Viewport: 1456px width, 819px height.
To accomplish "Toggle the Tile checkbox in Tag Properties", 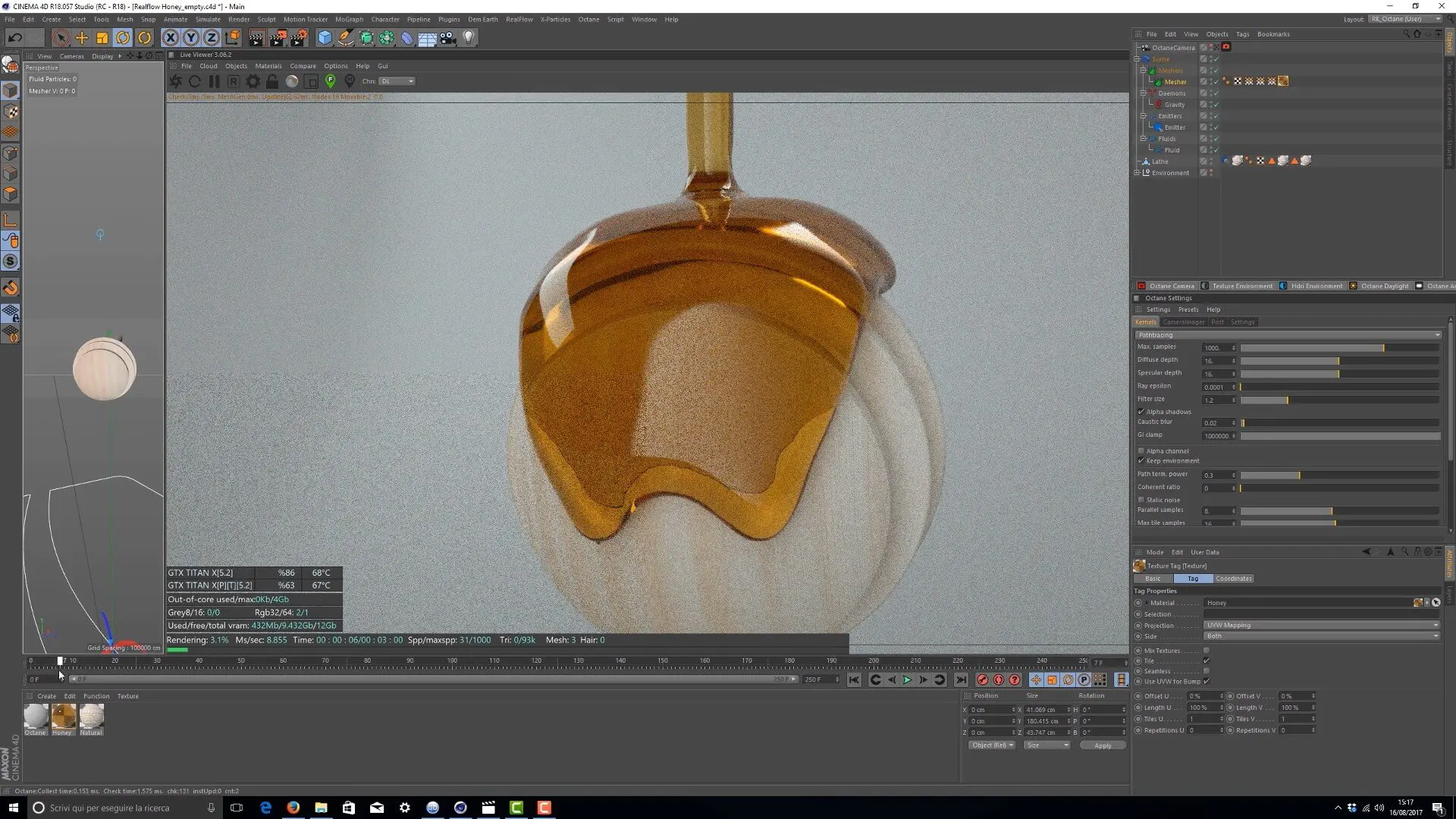I will [1206, 661].
